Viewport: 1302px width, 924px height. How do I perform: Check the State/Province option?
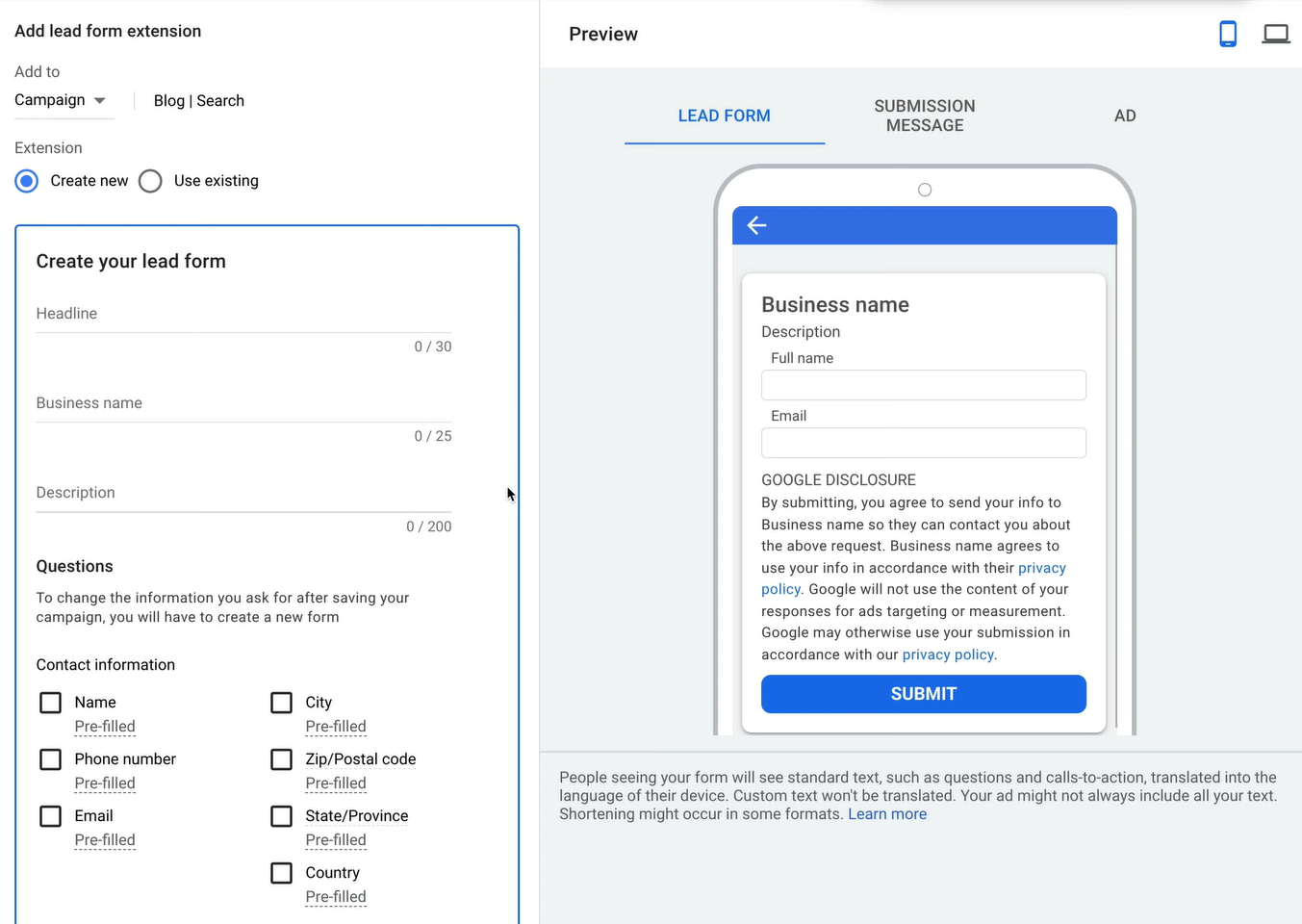pyautogui.click(x=281, y=815)
